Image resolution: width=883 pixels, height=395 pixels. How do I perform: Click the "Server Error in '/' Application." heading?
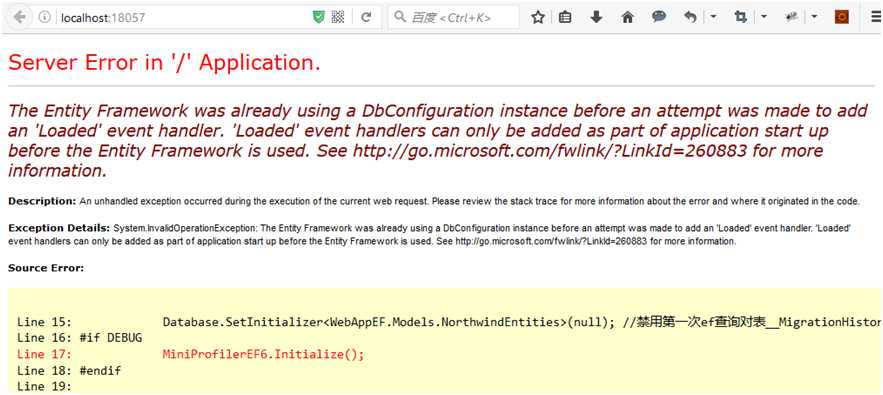(x=164, y=63)
